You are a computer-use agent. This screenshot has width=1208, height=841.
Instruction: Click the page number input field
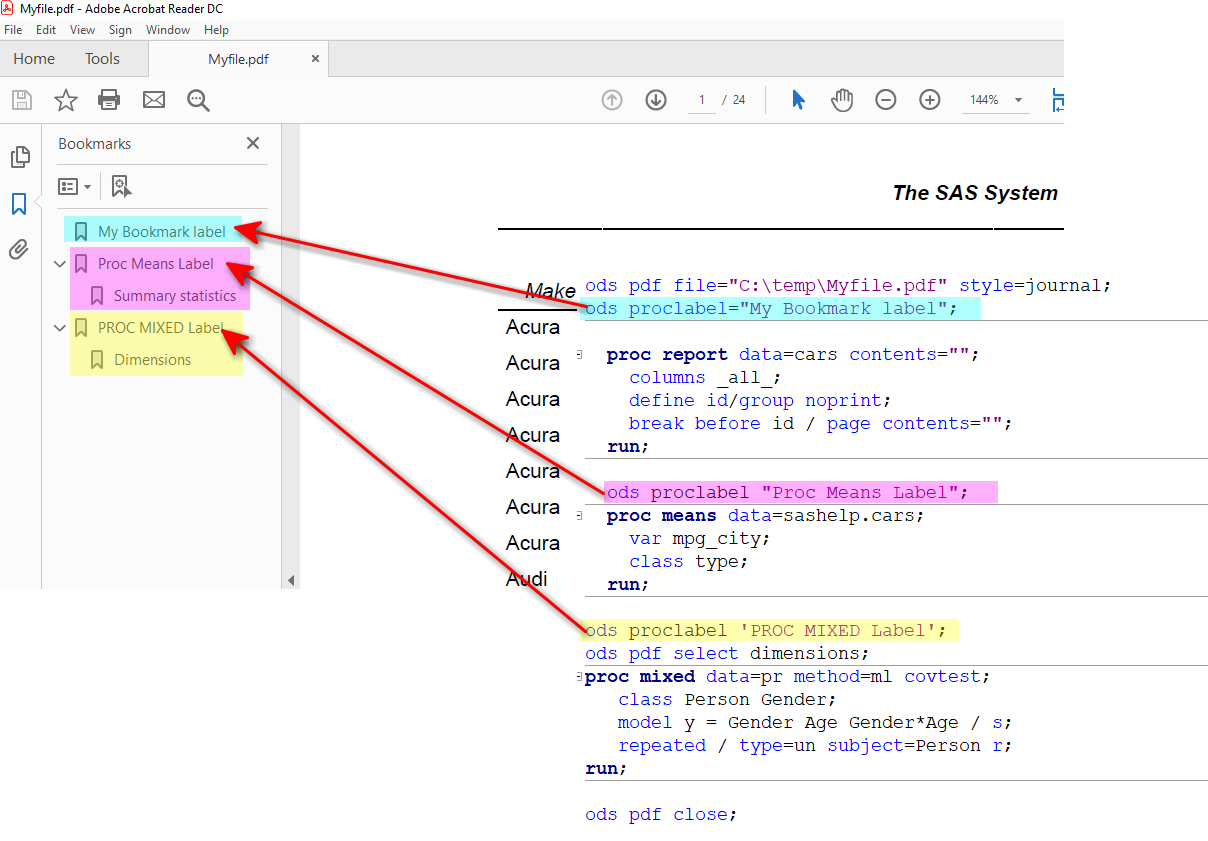point(702,100)
